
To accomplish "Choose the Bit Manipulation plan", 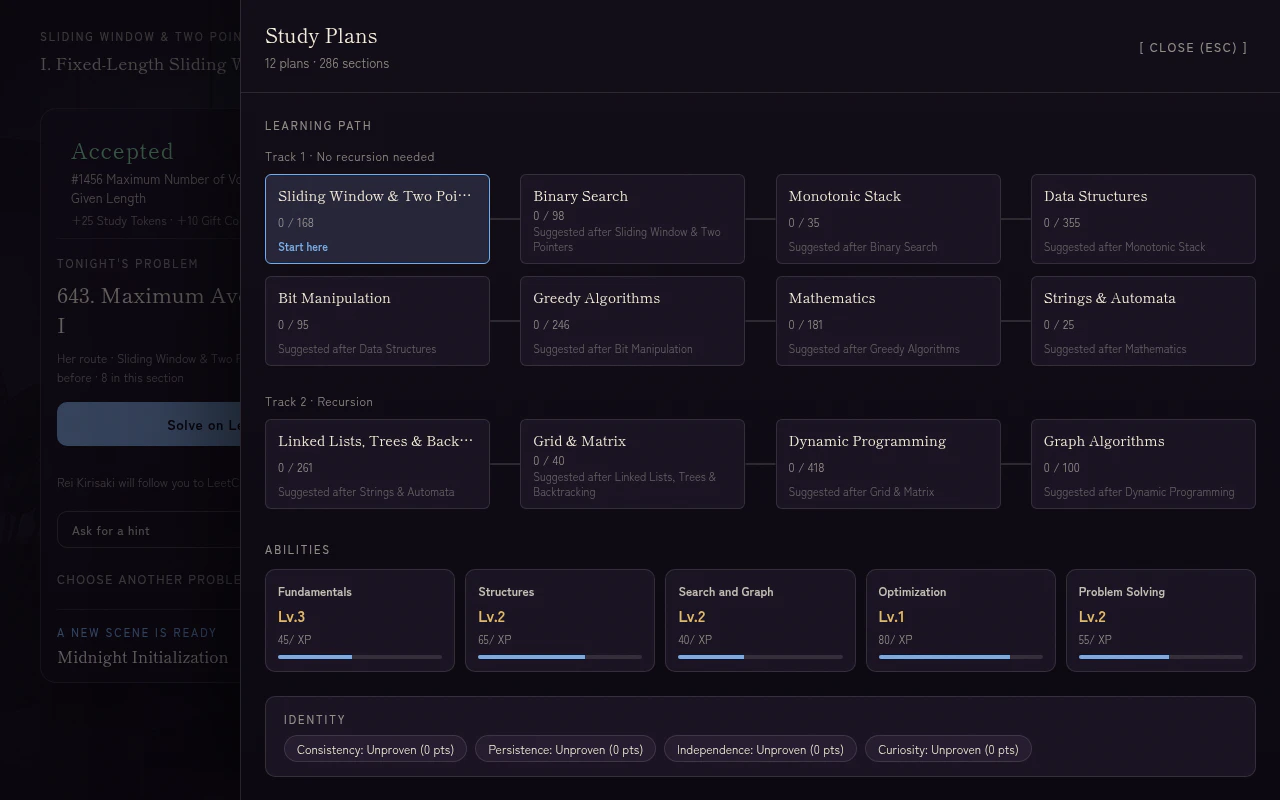I will click(x=377, y=321).
